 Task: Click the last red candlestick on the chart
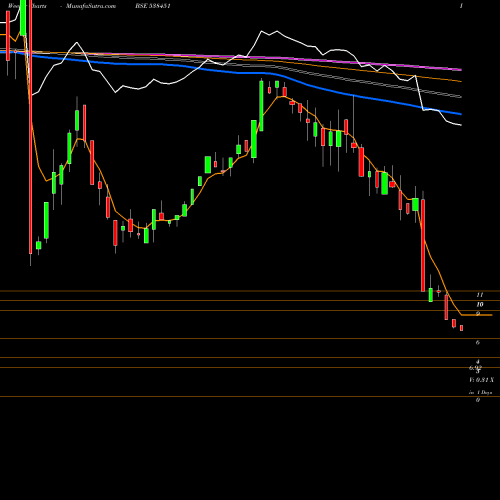pos(461,328)
